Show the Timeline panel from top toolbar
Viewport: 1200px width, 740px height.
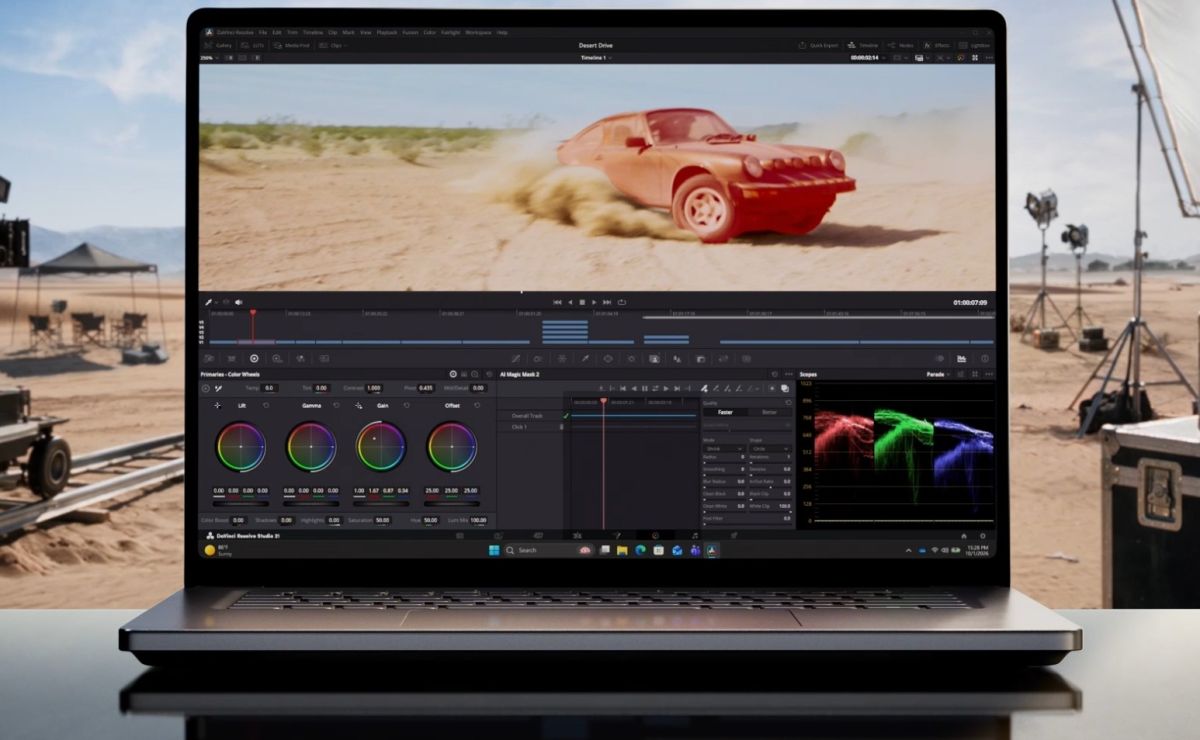tap(862, 45)
